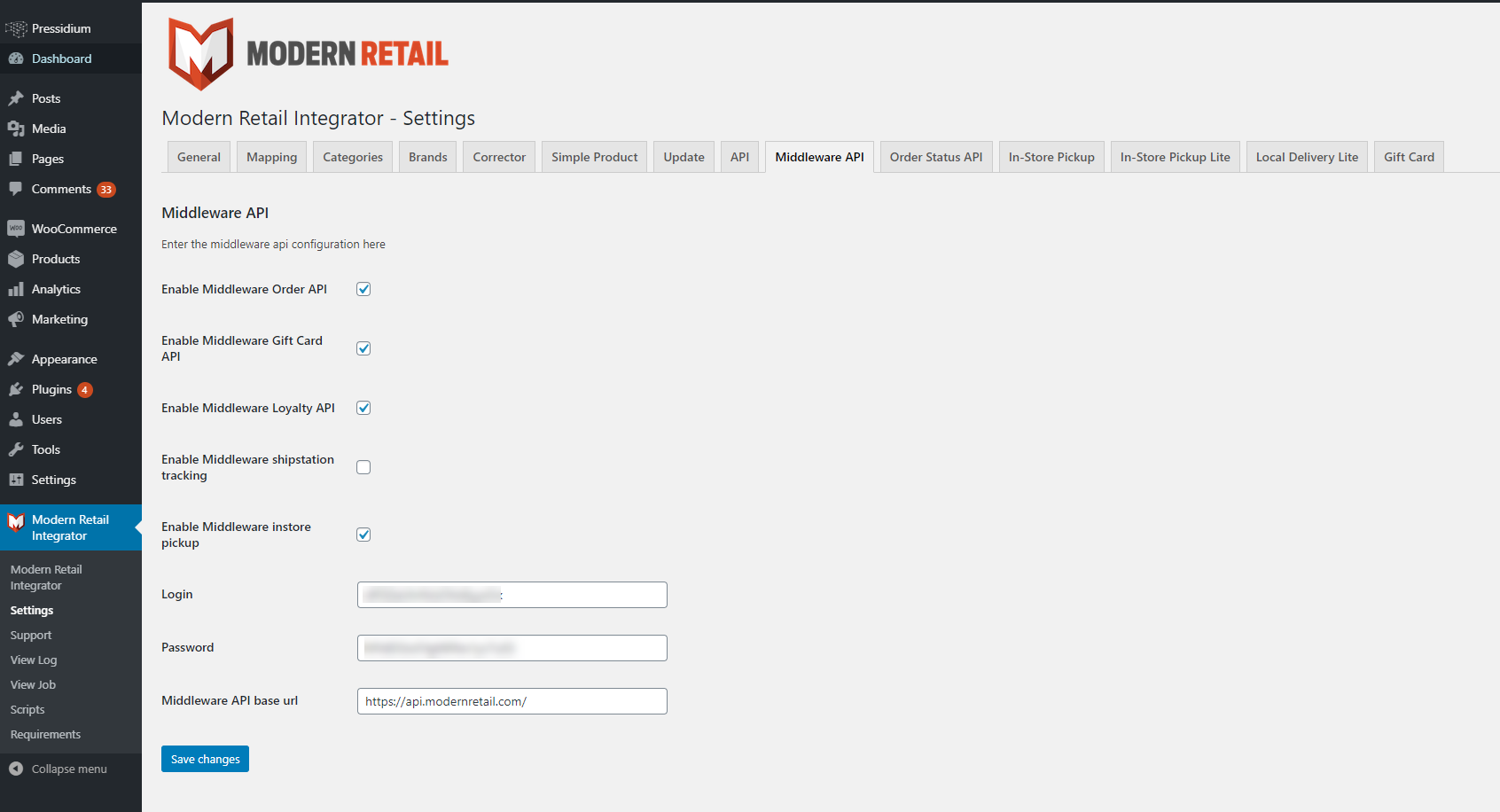Click the Marketing megaphone icon
This screenshot has width=1500, height=812.
click(x=16, y=319)
